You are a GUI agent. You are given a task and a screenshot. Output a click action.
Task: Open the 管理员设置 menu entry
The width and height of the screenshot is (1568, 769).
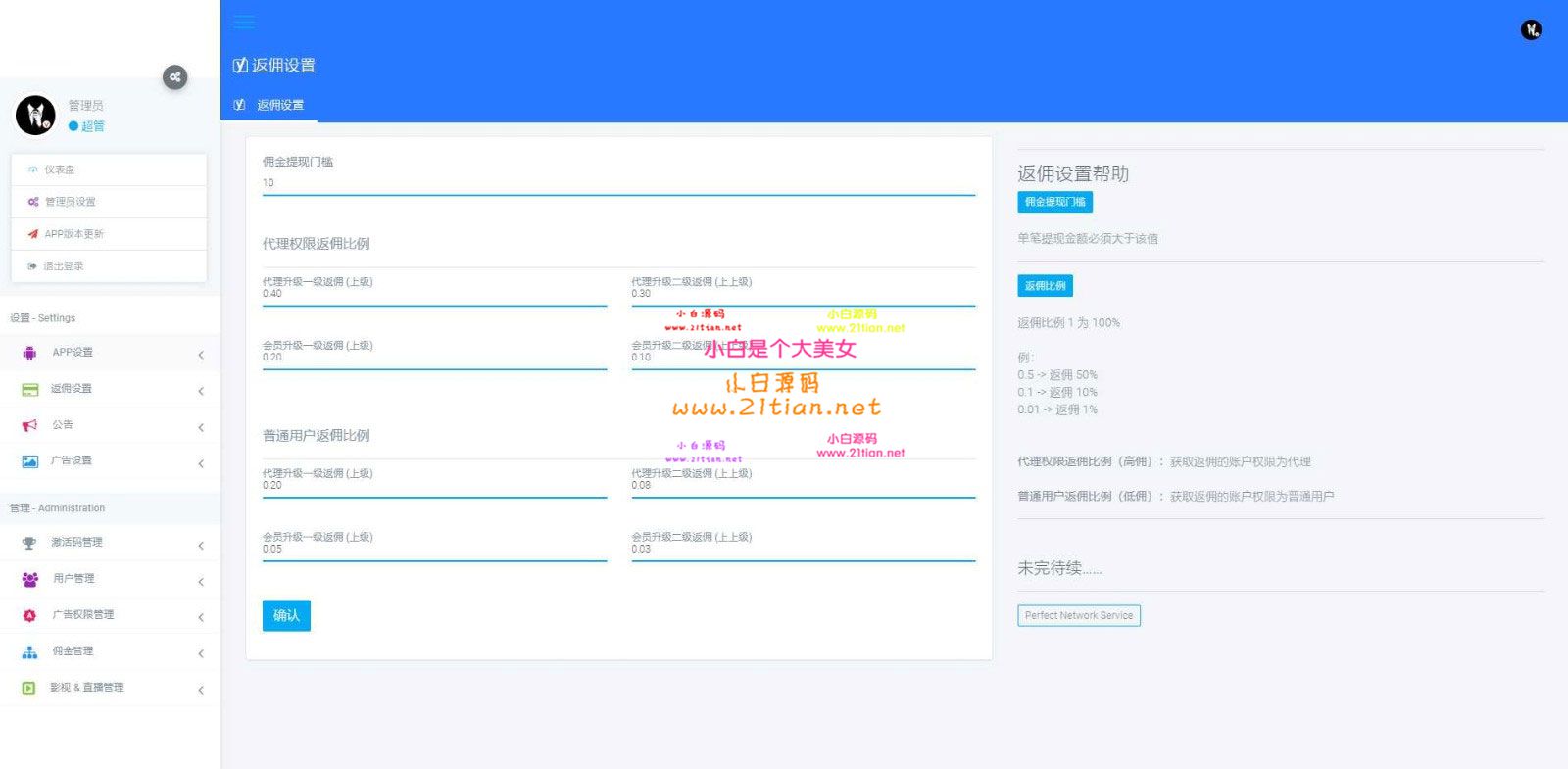click(x=70, y=202)
